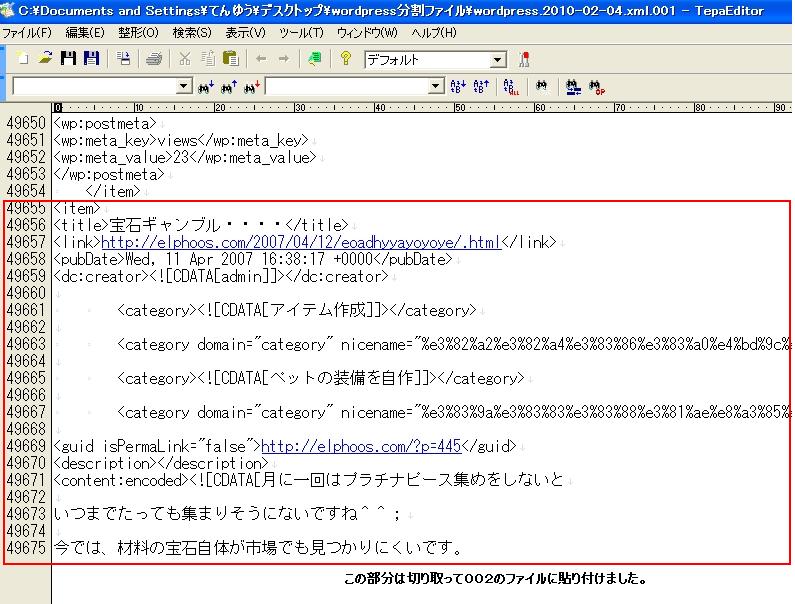Viewport: 795px width, 604px height.
Task: Click line number 49655 in the gutter
Action: point(26,208)
